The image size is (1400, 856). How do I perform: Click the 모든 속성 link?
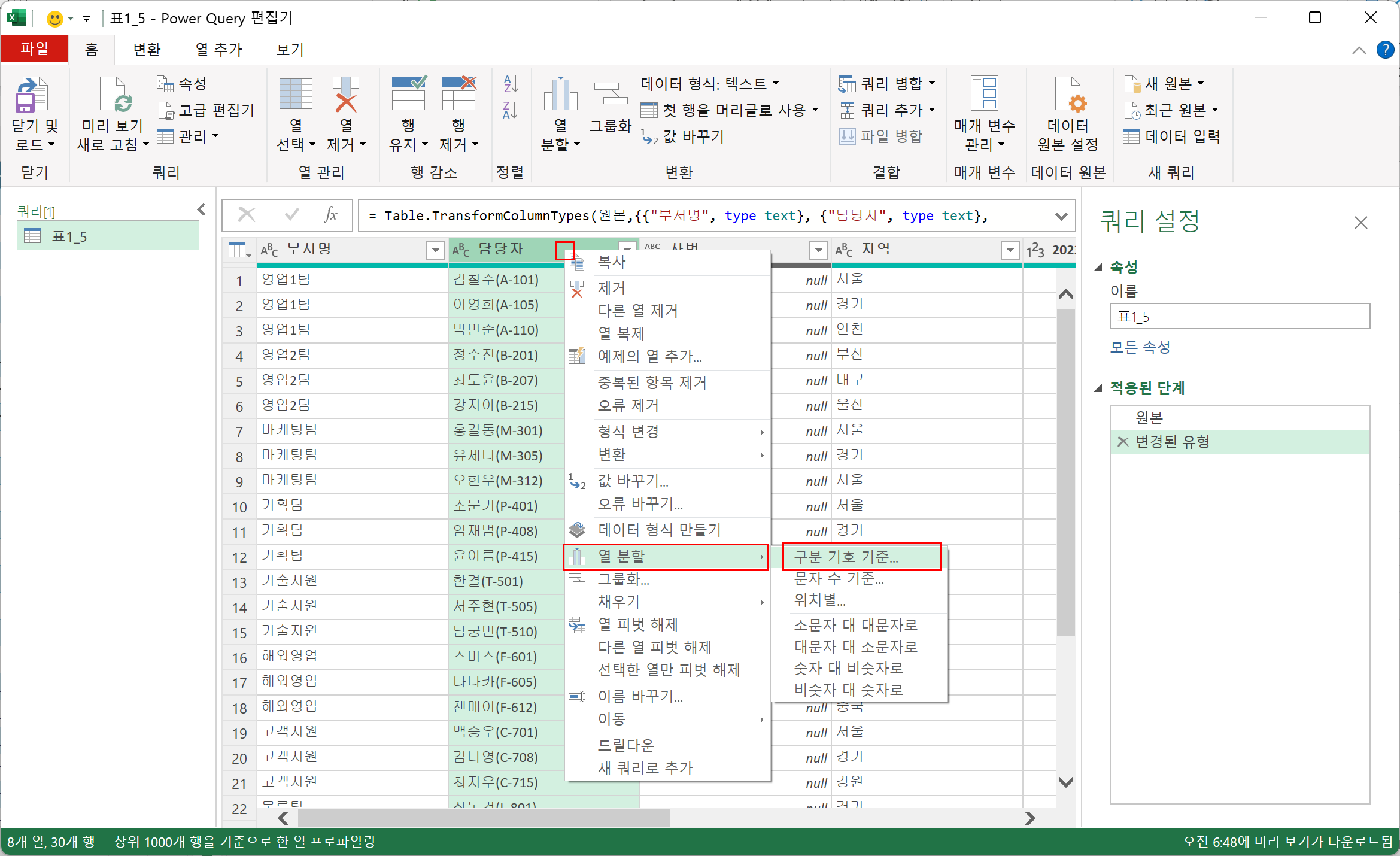(x=1140, y=347)
